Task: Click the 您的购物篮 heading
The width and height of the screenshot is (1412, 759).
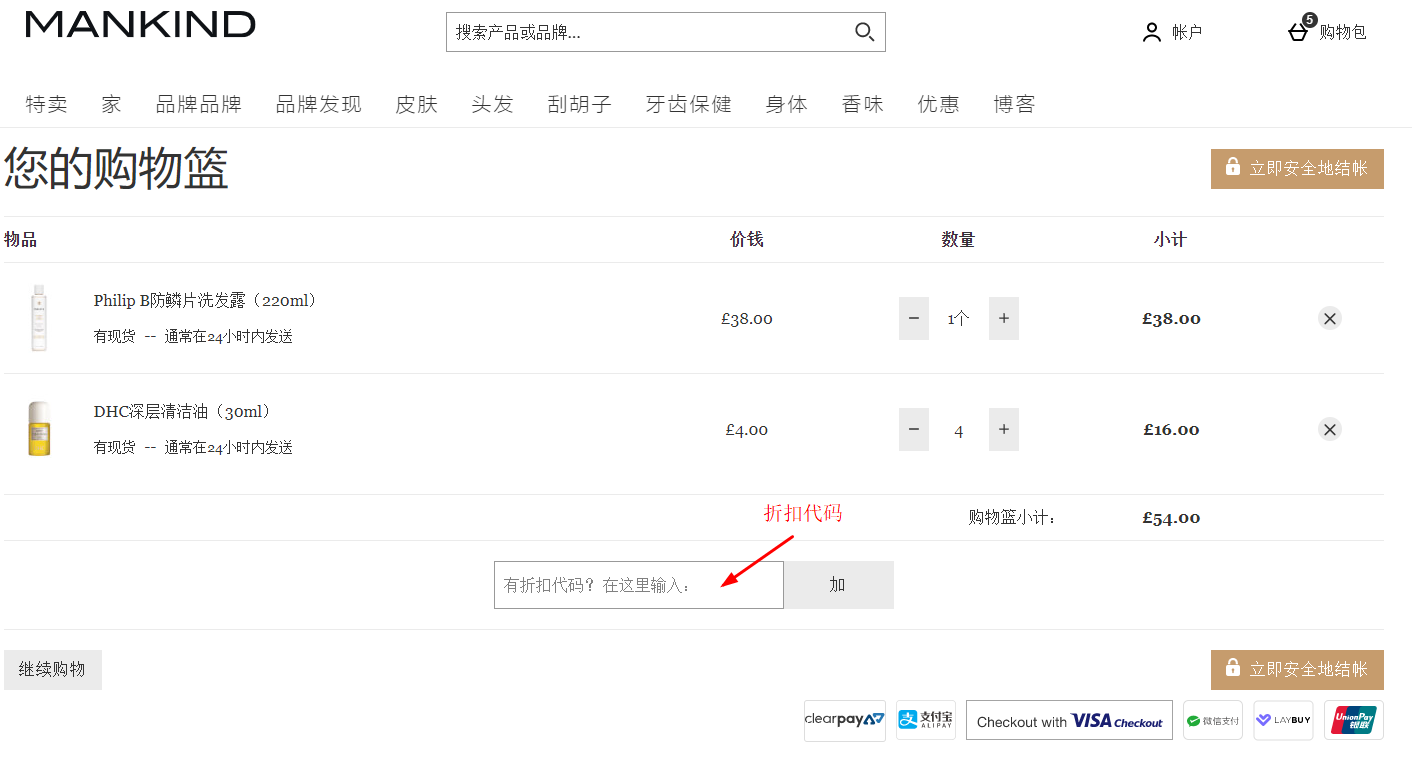Action: tap(117, 168)
